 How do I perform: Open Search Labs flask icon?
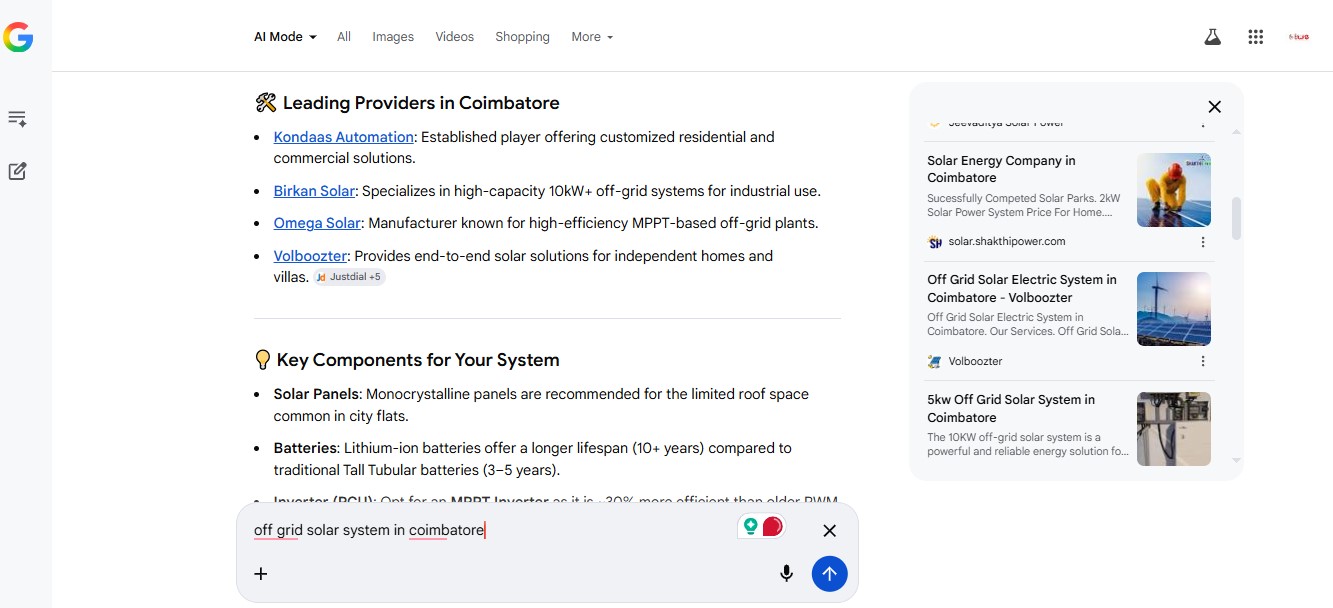pos(1212,37)
